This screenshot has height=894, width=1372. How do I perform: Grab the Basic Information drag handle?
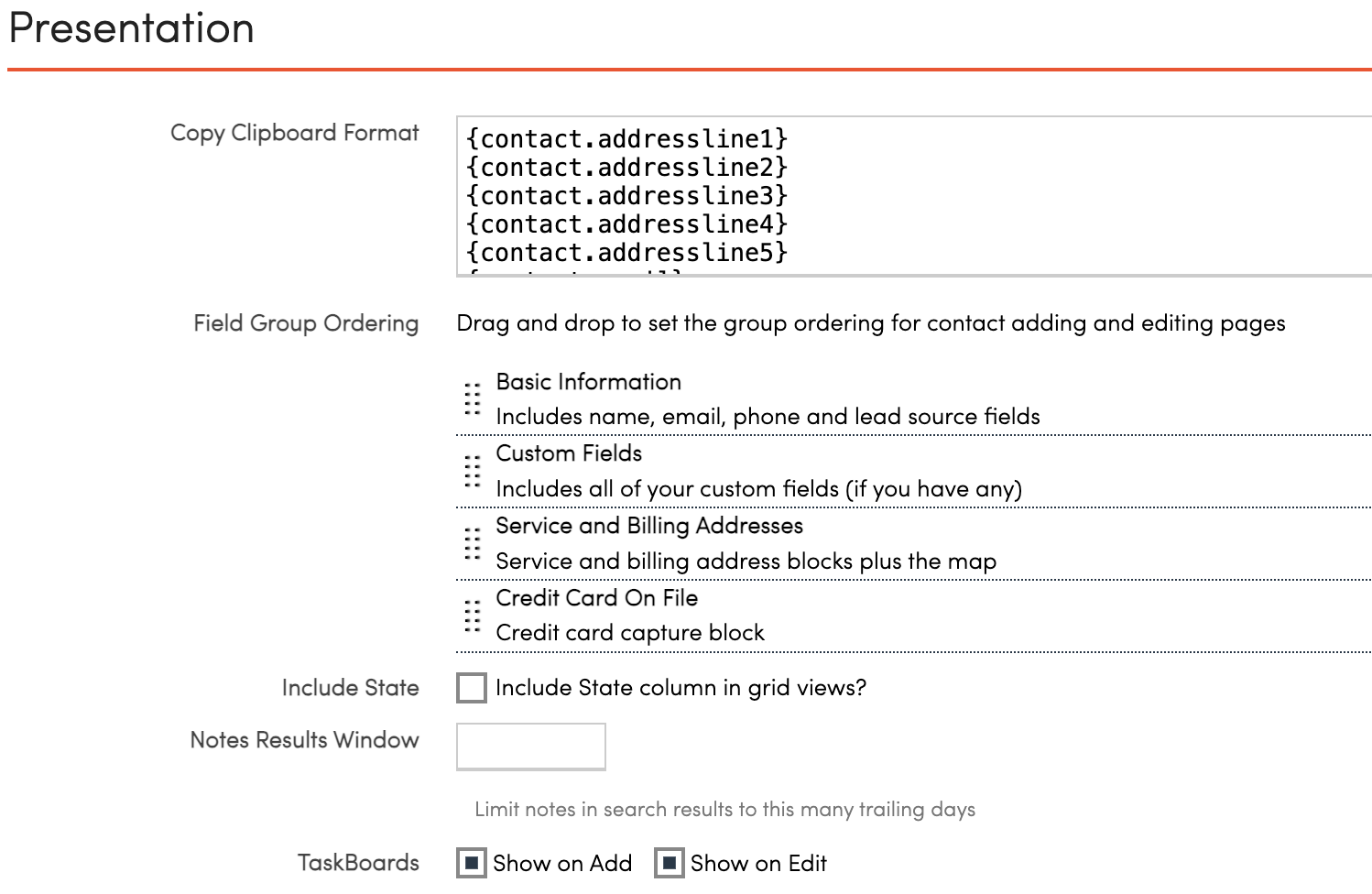[472, 399]
